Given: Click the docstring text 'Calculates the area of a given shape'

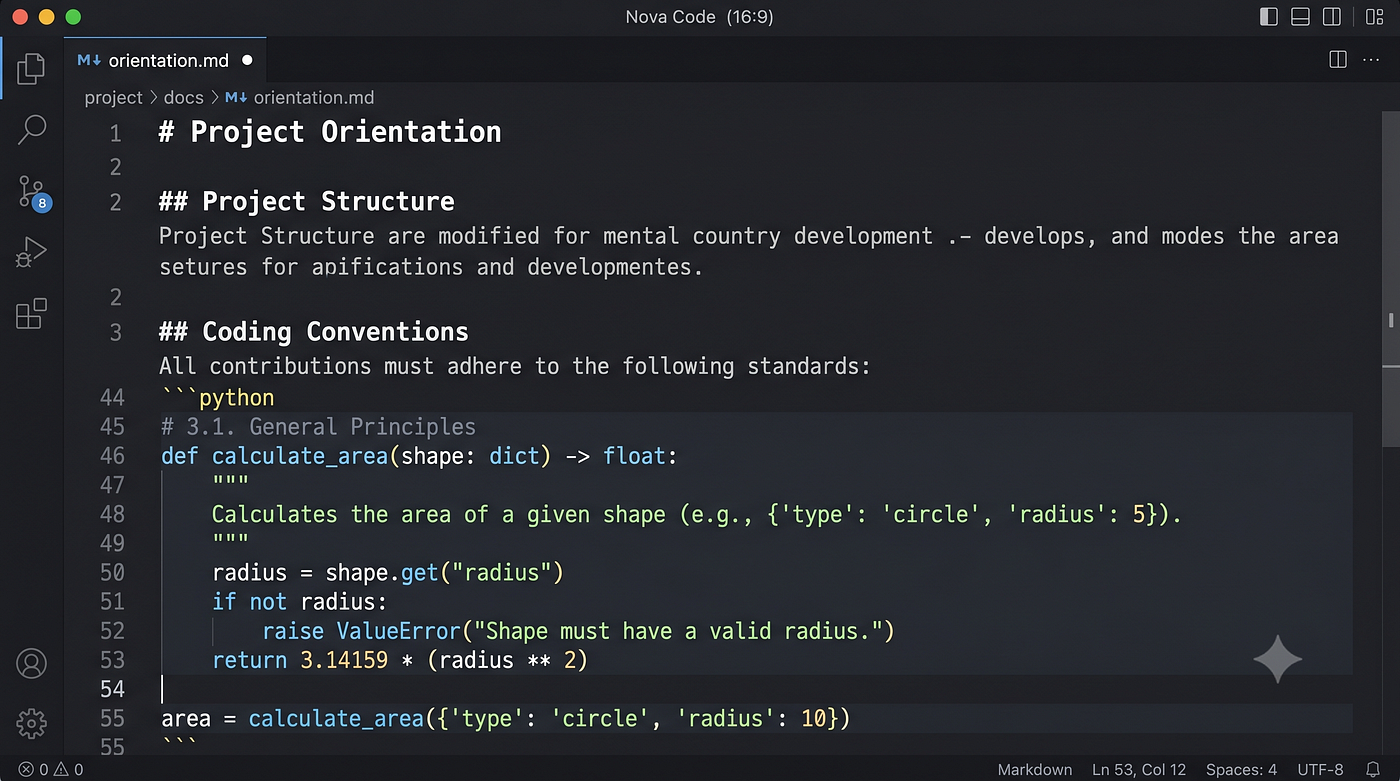Looking at the screenshot, I should [438, 515].
